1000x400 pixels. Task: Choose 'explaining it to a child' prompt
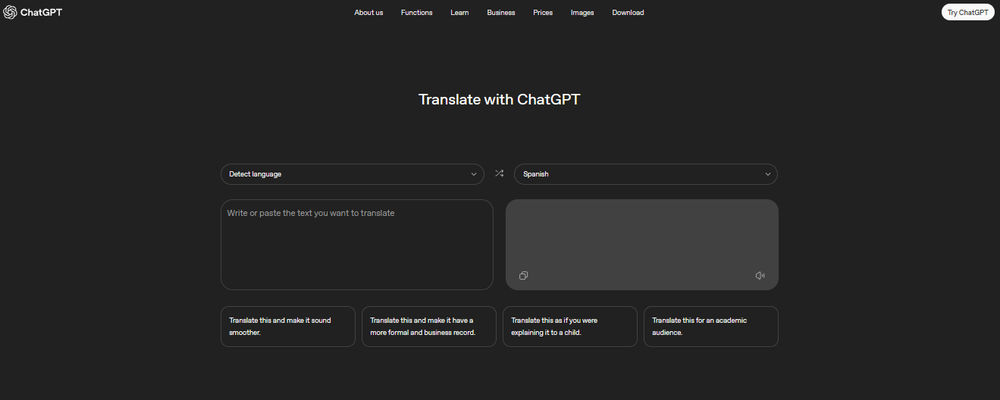570,327
